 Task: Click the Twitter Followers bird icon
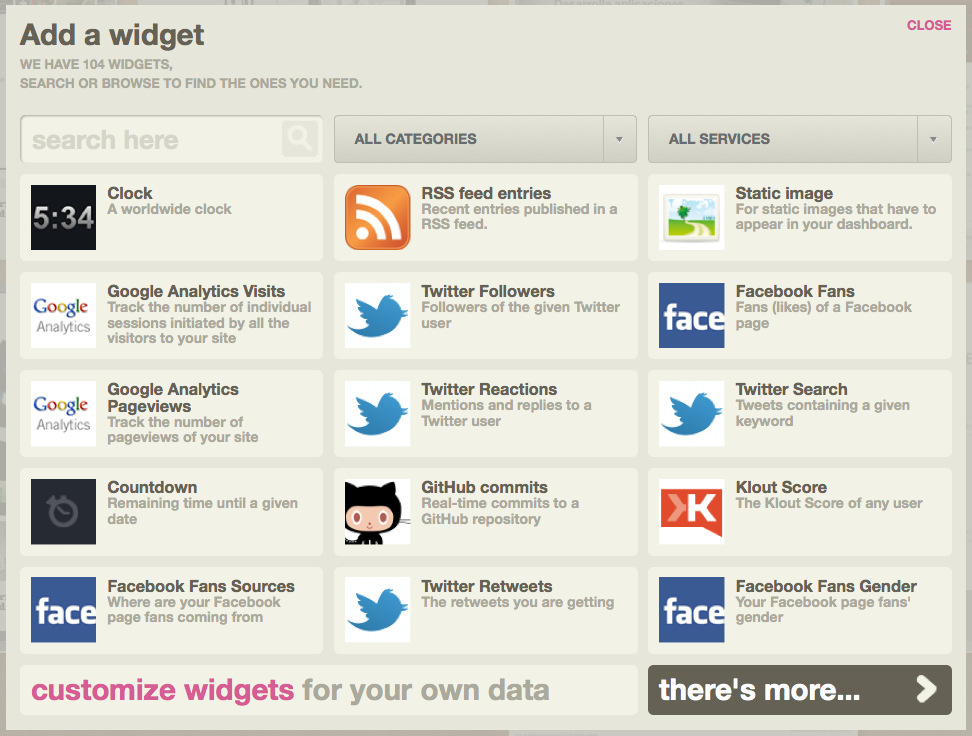pos(377,315)
